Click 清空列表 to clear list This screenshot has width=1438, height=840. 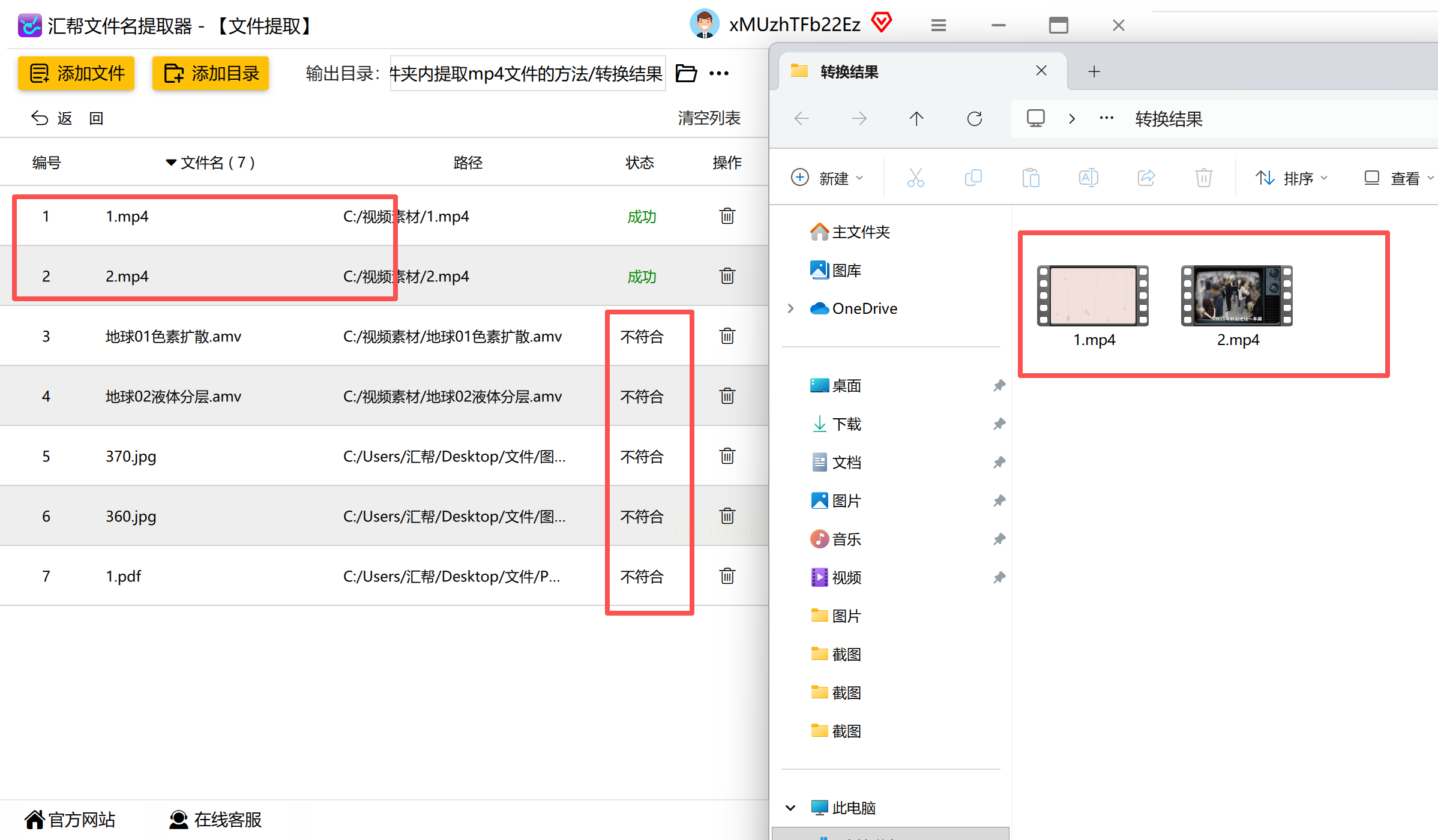coord(709,118)
